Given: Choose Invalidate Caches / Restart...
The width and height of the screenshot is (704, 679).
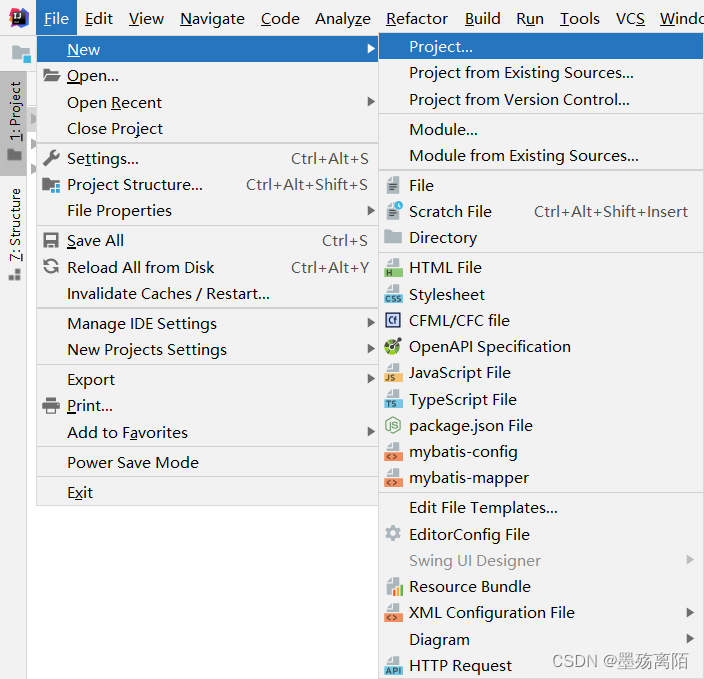Looking at the screenshot, I should 168,293.
